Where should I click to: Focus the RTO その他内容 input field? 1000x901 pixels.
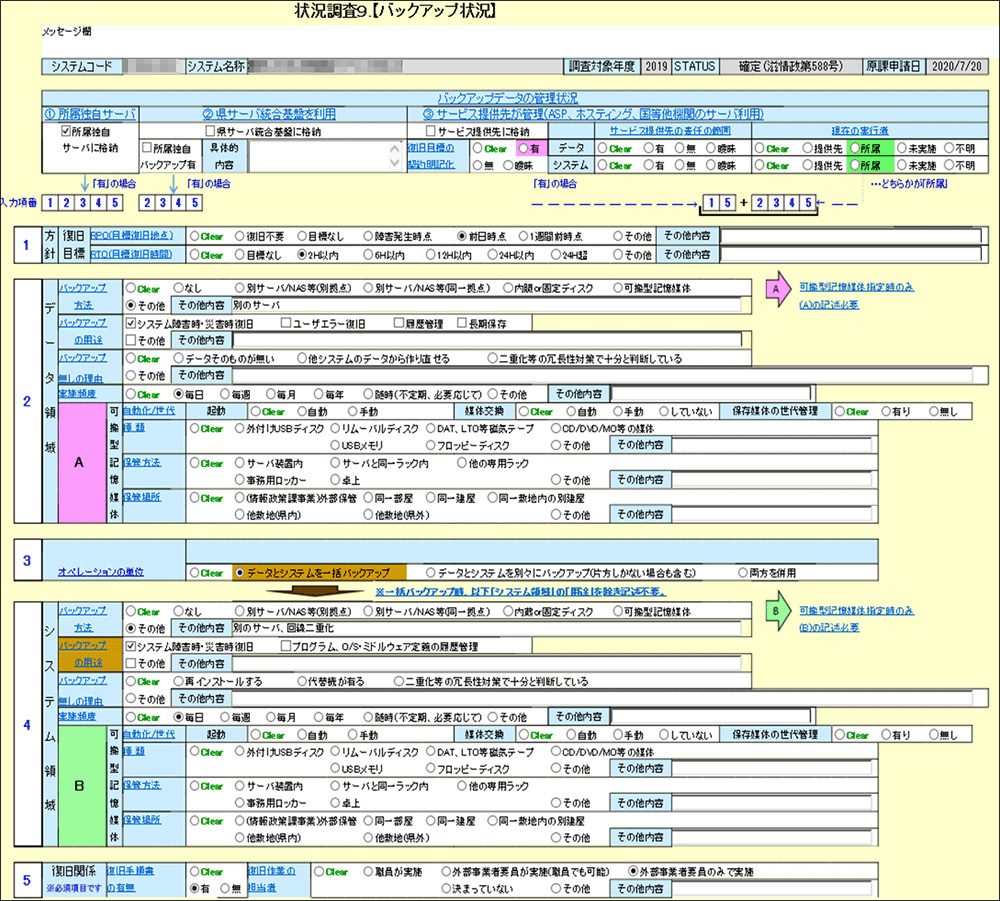tap(851, 254)
